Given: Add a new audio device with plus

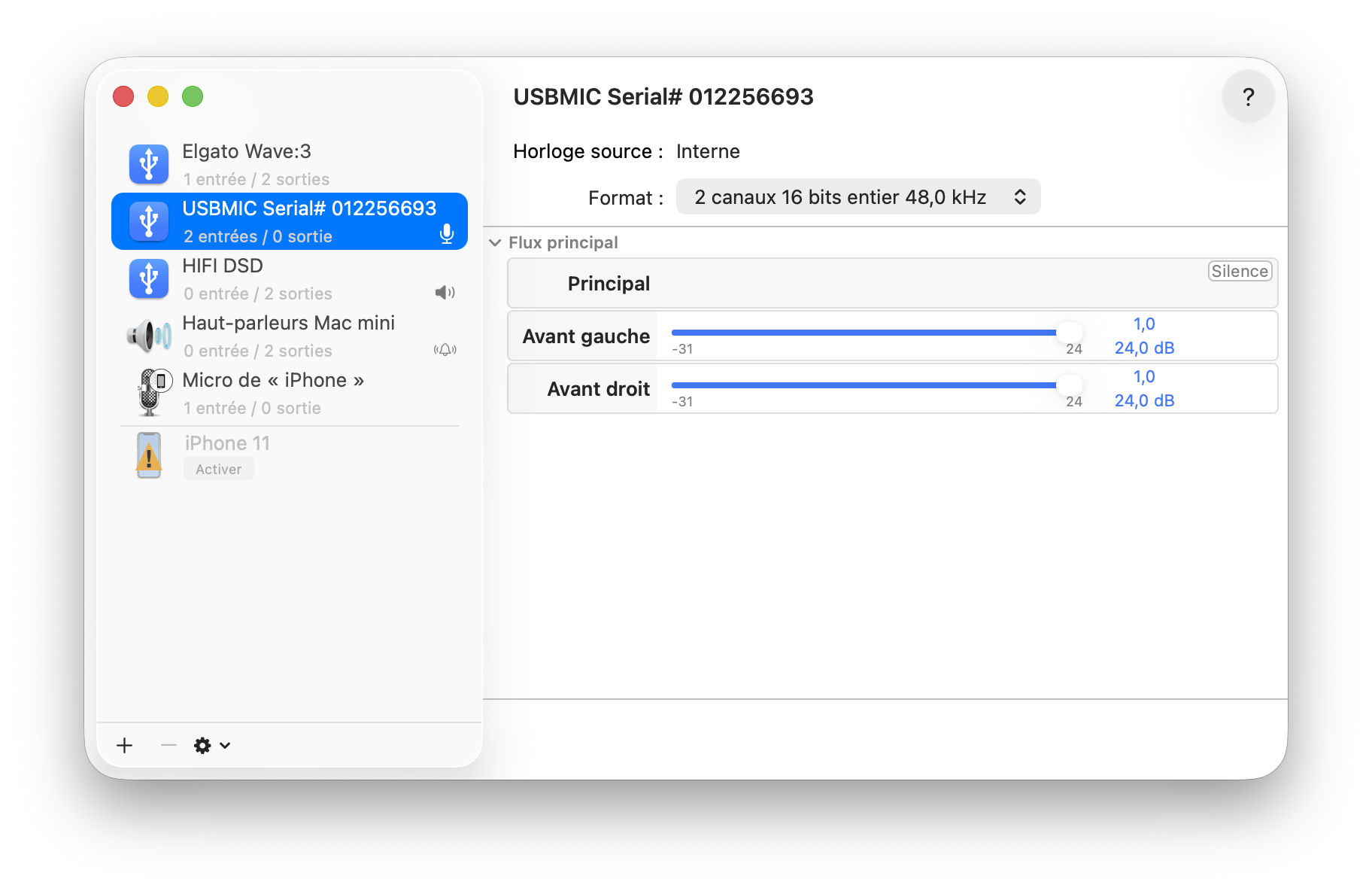Looking at the screenshot, I should point(125,745).
